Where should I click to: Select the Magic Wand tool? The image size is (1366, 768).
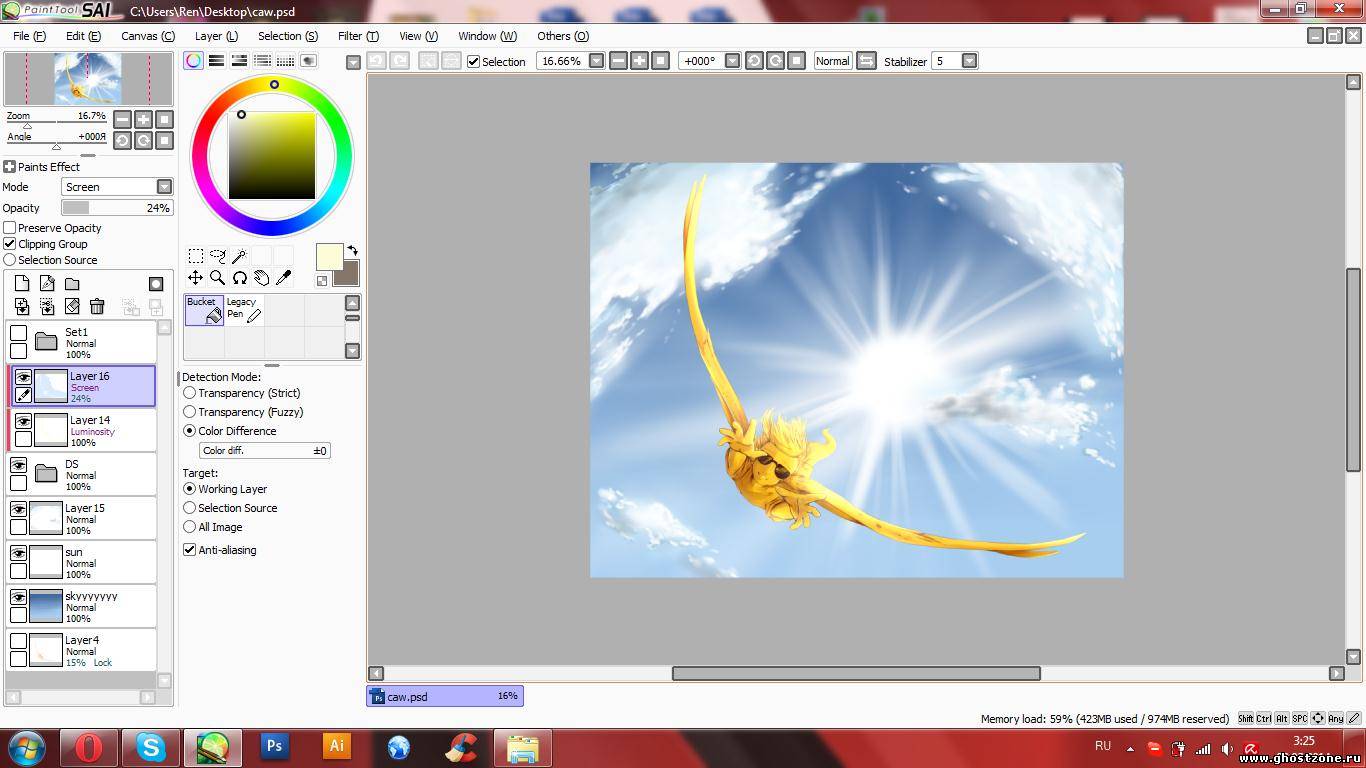240,256
